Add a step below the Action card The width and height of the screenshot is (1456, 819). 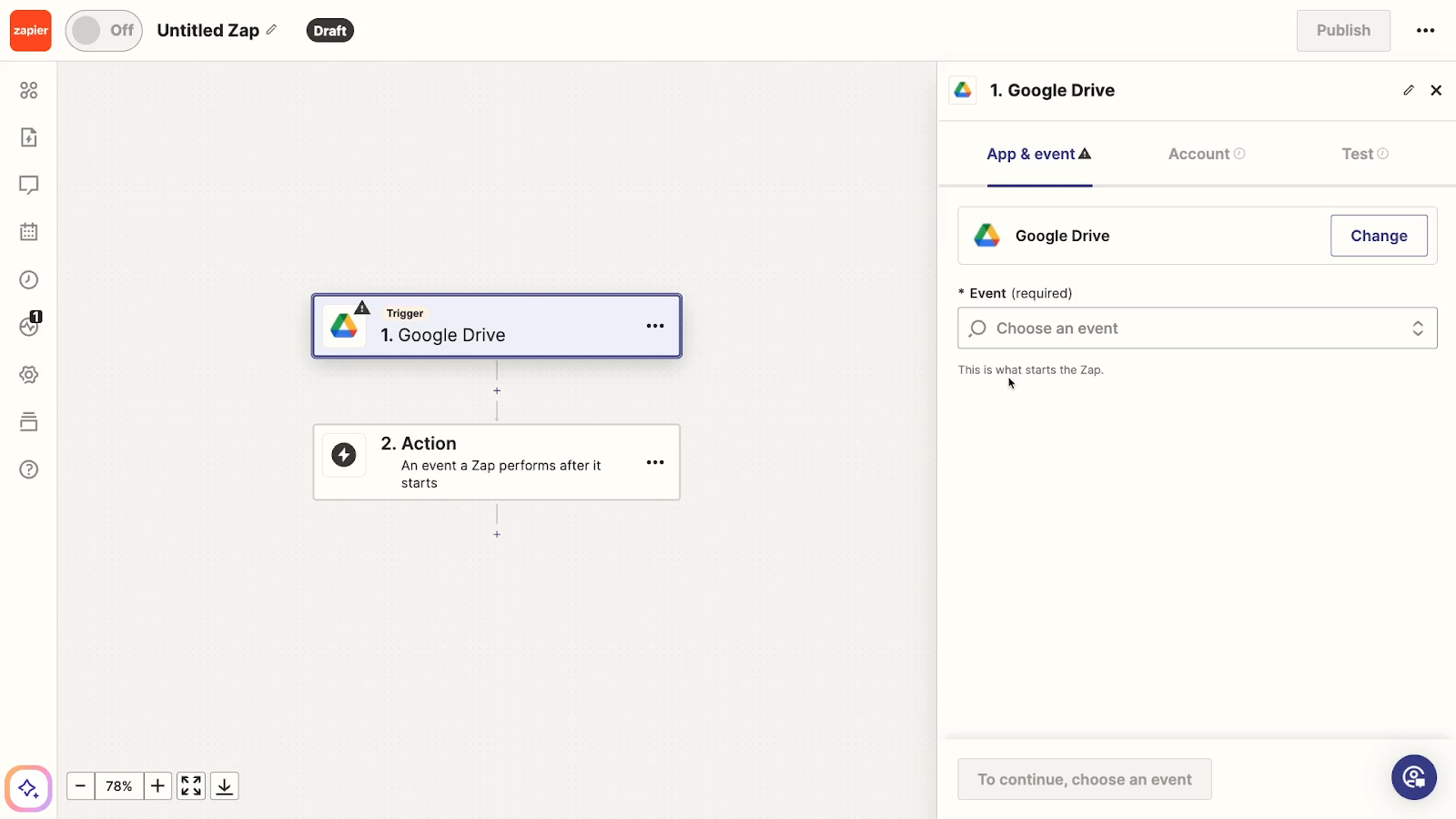tap(497, 534)
